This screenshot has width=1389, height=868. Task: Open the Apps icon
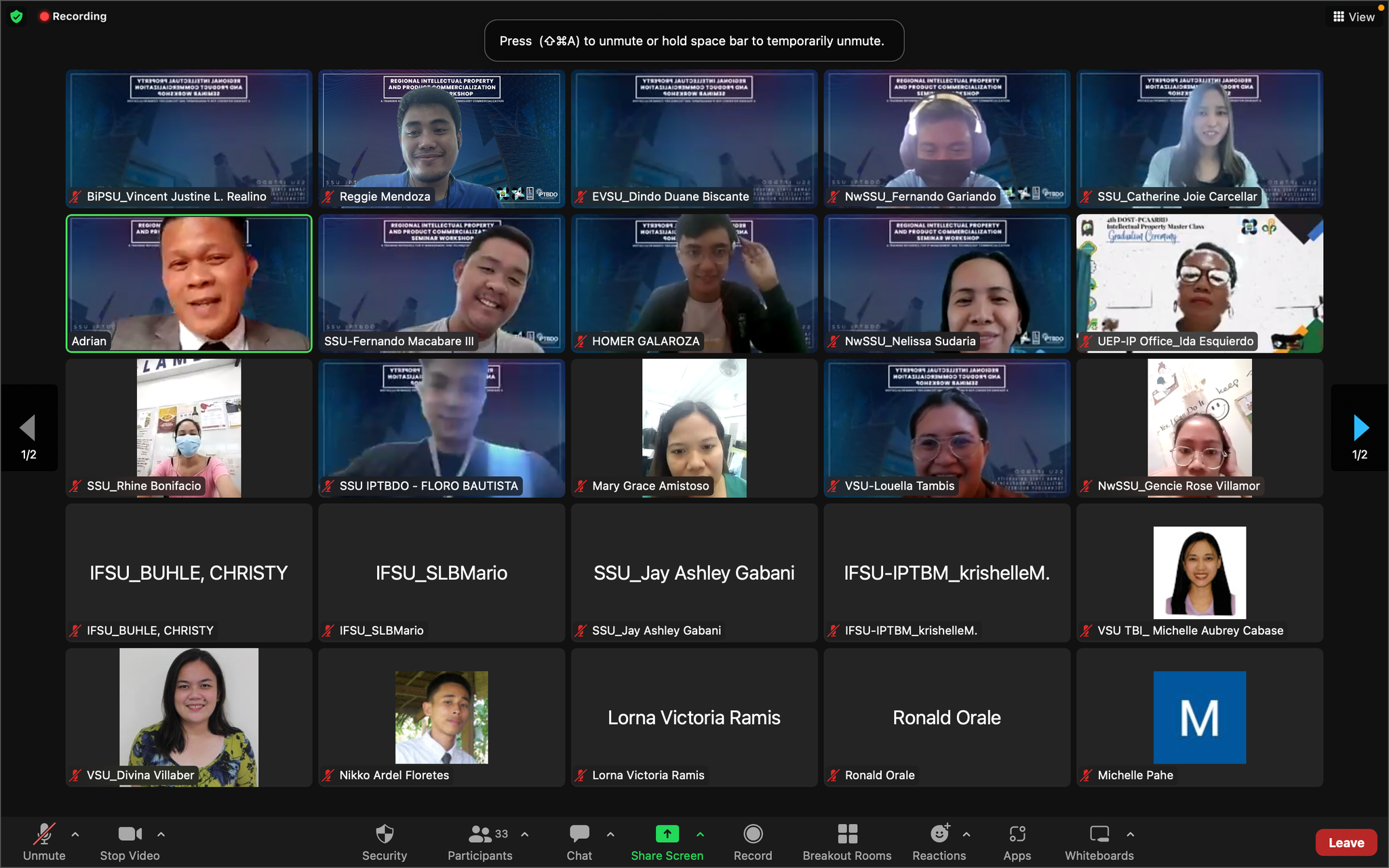(x=1017, y=833)
